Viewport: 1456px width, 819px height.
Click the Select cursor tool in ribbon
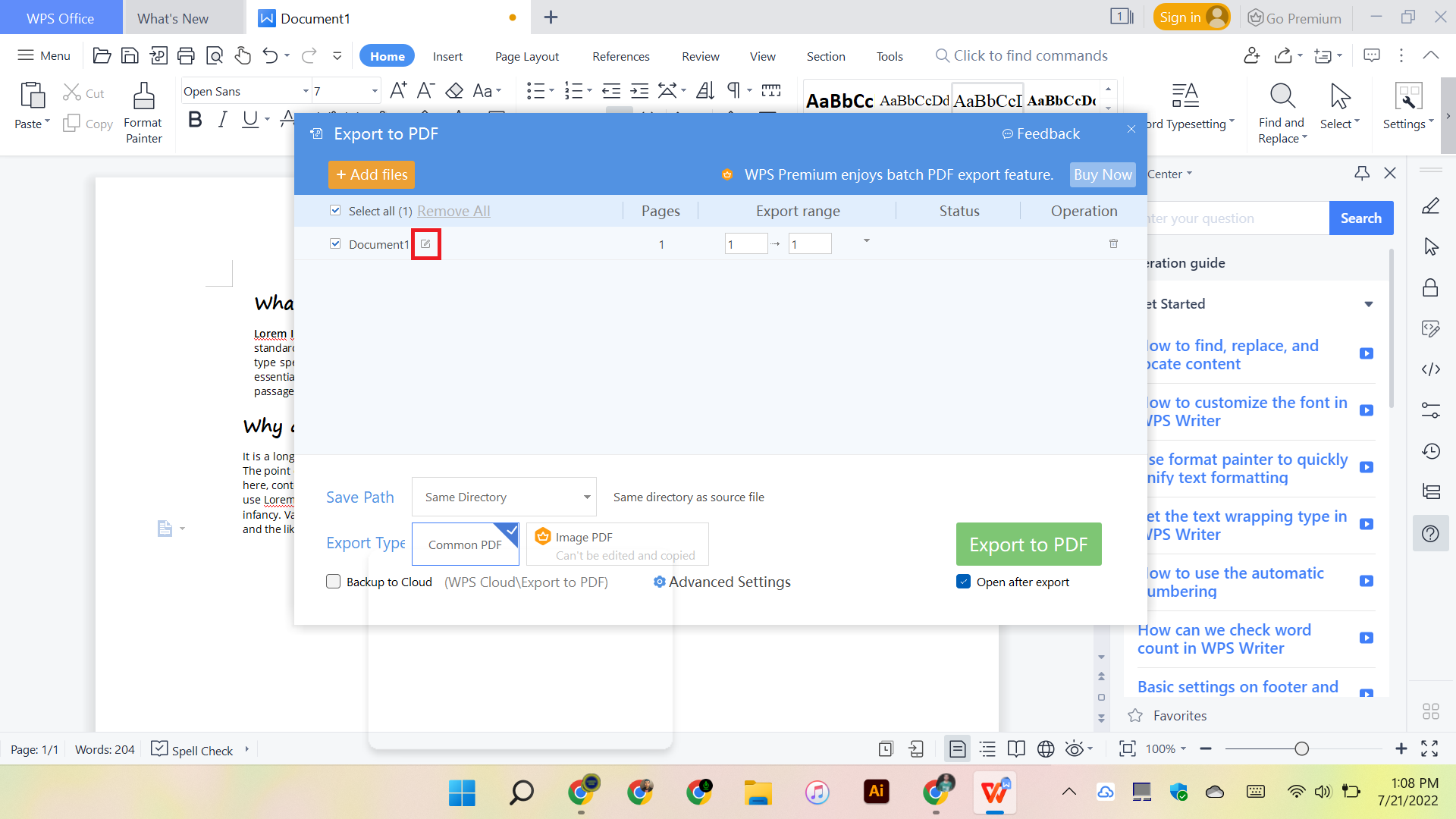click(x=1340, y=96)
